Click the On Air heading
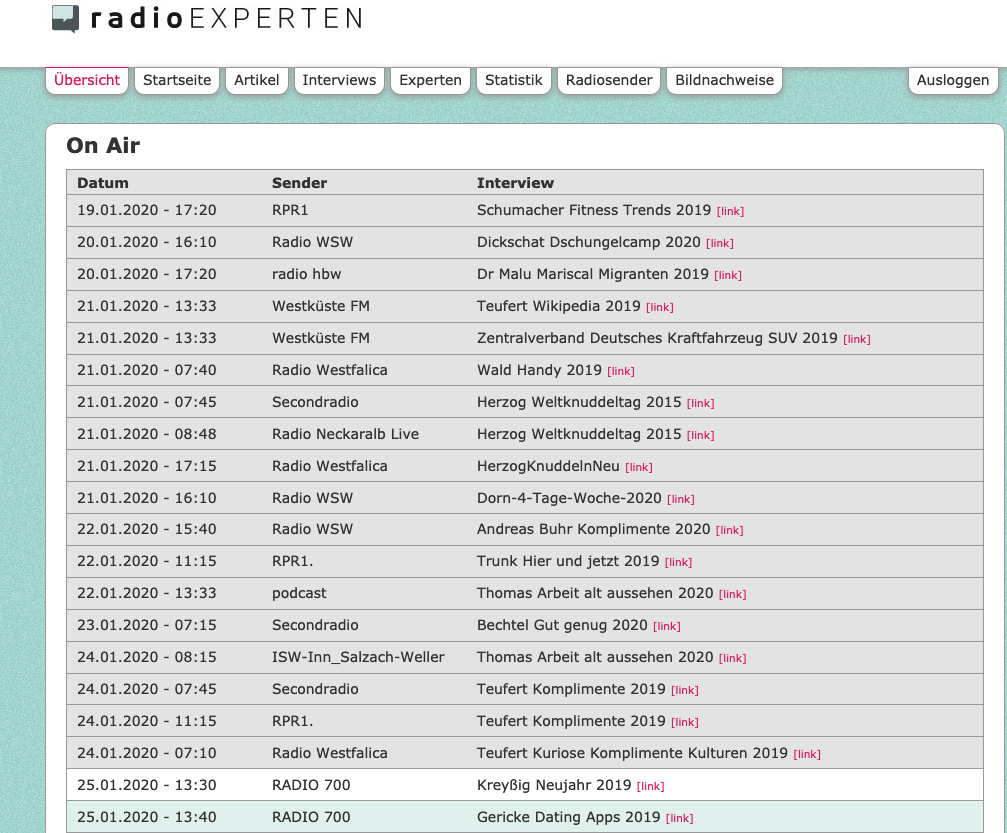 point(103,145)
